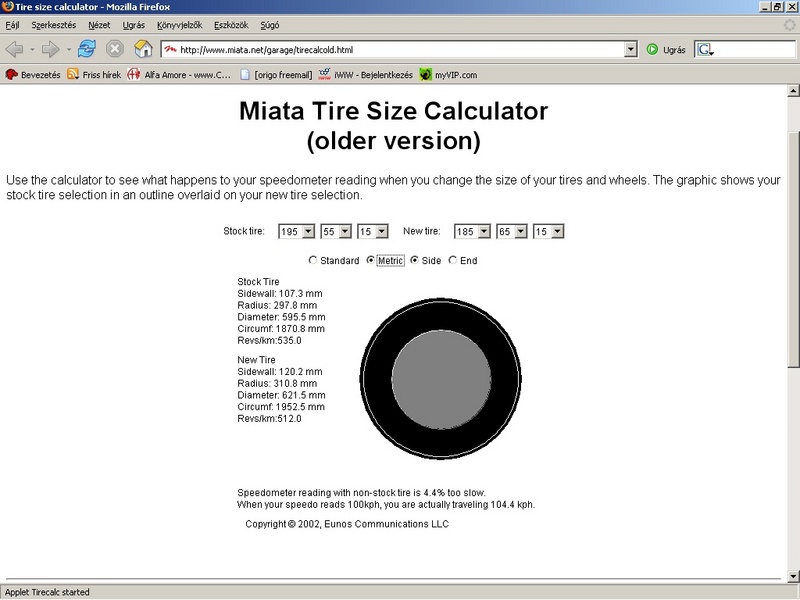This screenshot has width=800, height=600.
Task: Click the "New Tire" heading text
Action: (x=256, y=360)
